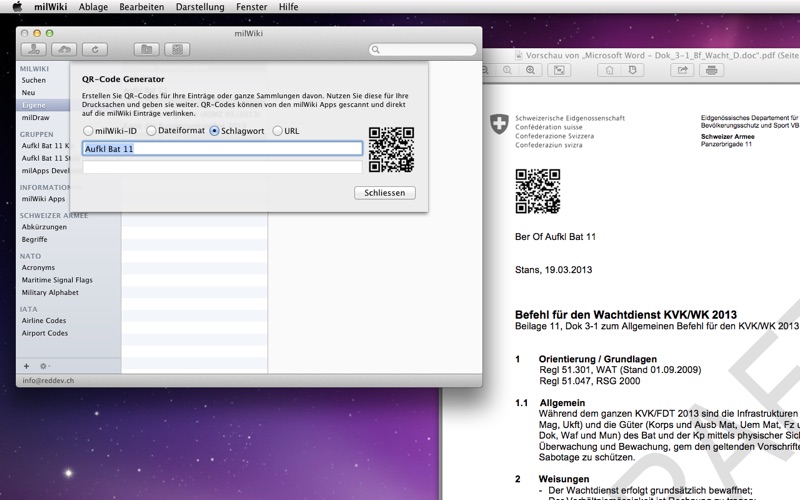Image resolution: width=800 pixels, height=500 pixels.
Task: Click the cloud sync toolbar icon
Action: (x=64, y=49)
